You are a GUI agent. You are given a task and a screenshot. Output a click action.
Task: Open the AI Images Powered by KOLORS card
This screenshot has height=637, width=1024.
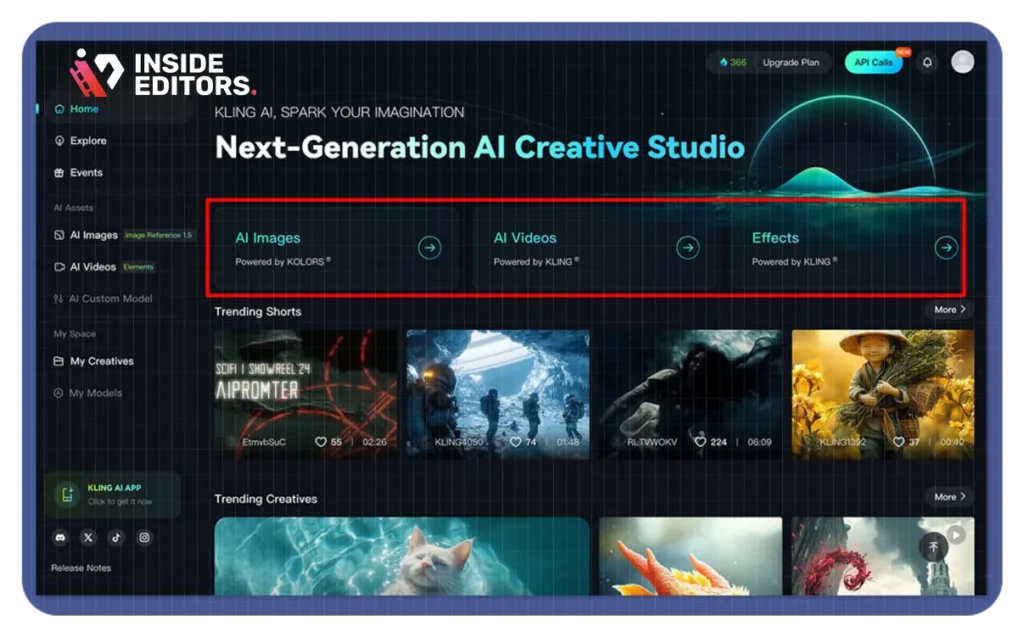[x=336, y=248]
